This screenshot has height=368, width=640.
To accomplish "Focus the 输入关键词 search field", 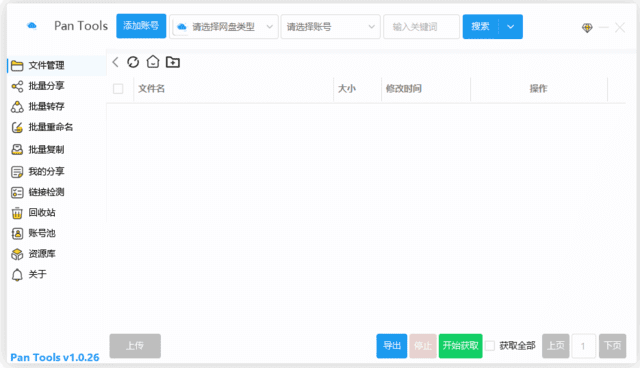I will [421, 27].
